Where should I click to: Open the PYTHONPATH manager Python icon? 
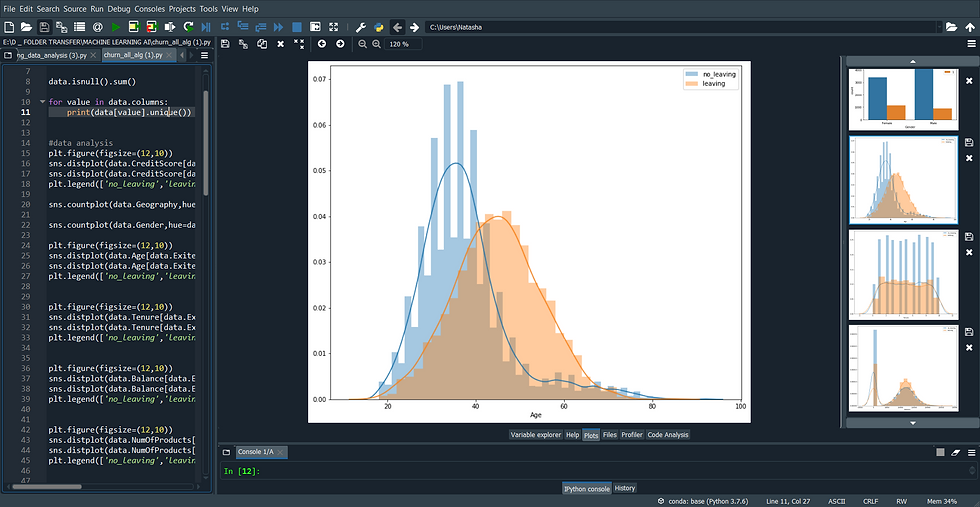(x=379, y=27)
